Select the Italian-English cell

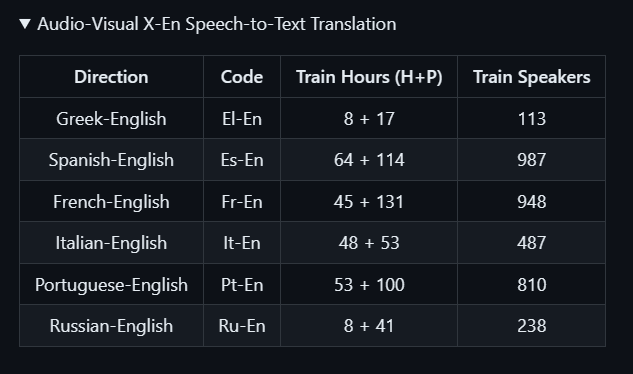111,243
